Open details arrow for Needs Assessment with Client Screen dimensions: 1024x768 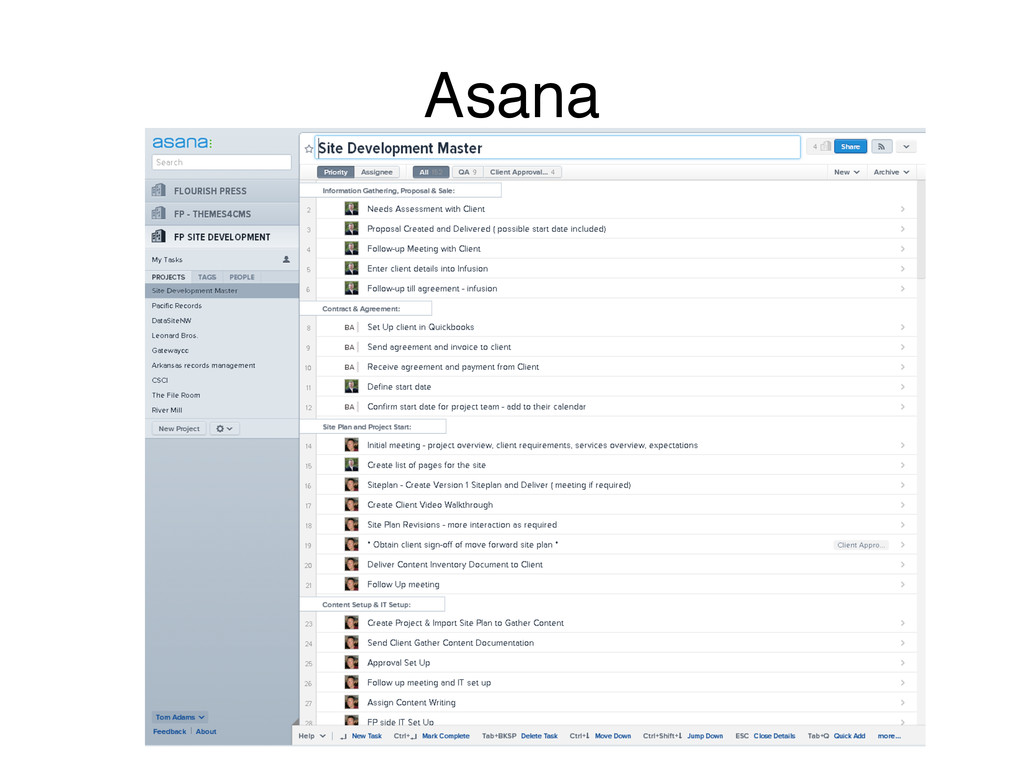coord(903,209)
